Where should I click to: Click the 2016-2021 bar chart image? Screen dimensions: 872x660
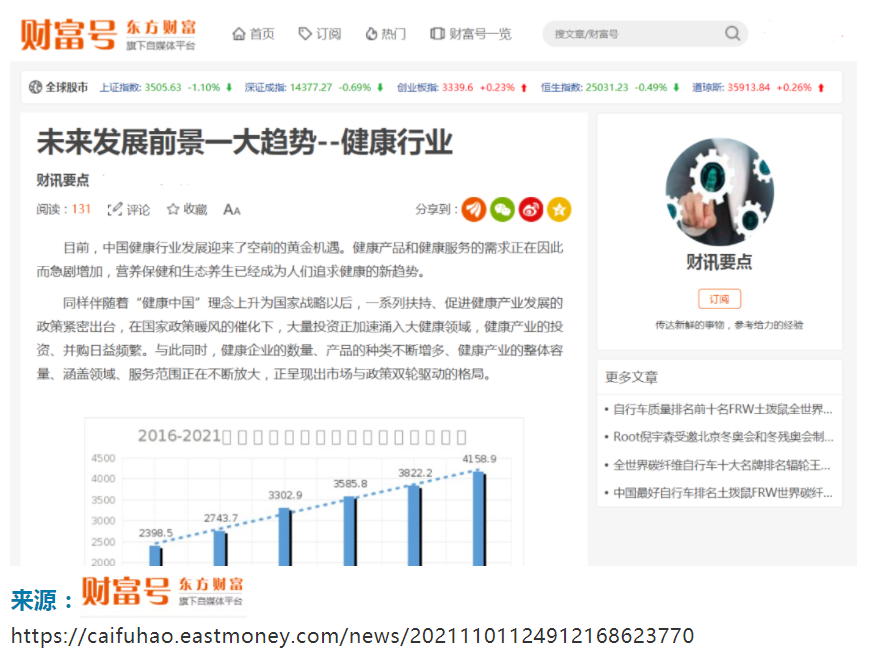[304, 492]
